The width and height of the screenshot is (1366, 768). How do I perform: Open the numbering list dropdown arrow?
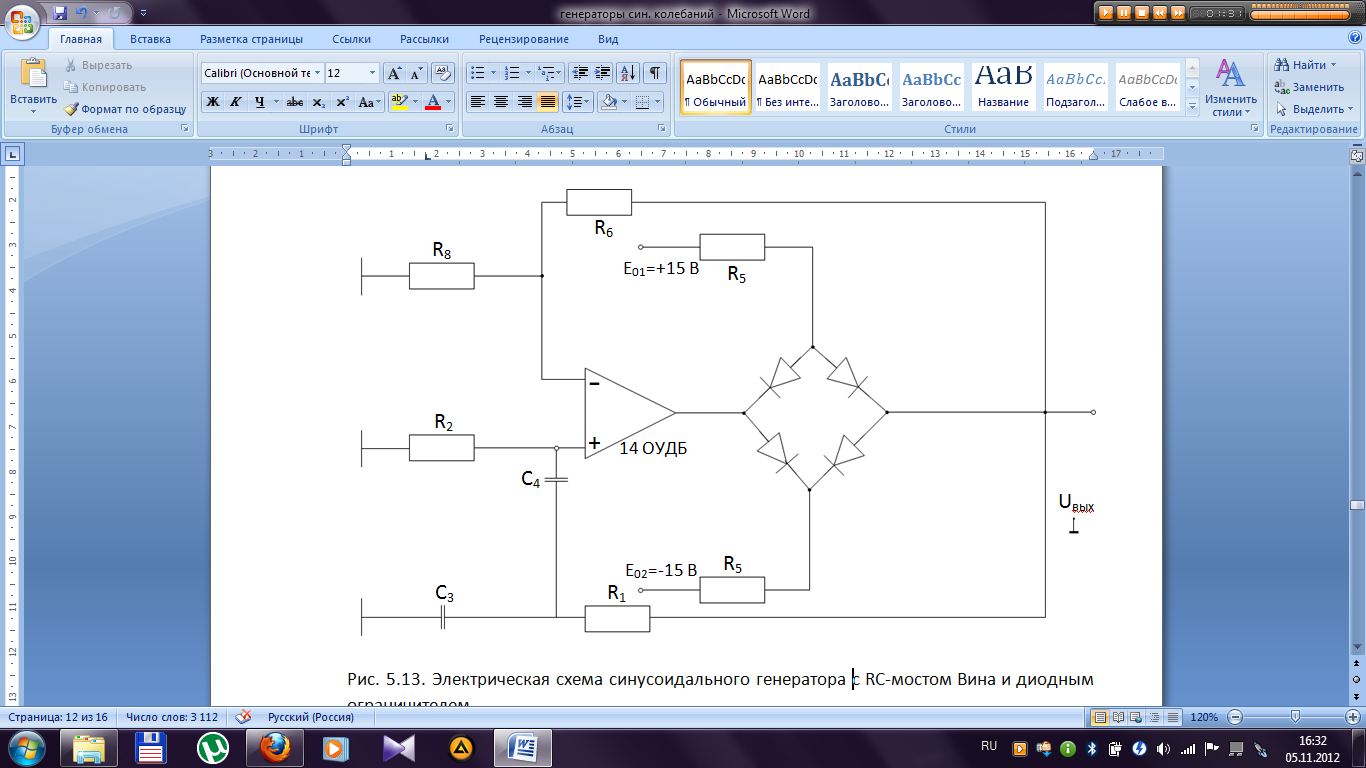coord(528,73)
